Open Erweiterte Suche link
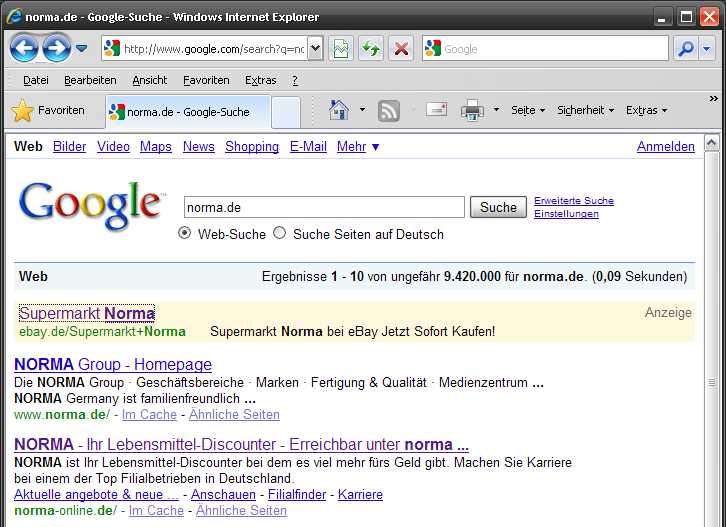The height and width of the screenshot is (527, 726). tap(574, 201)
